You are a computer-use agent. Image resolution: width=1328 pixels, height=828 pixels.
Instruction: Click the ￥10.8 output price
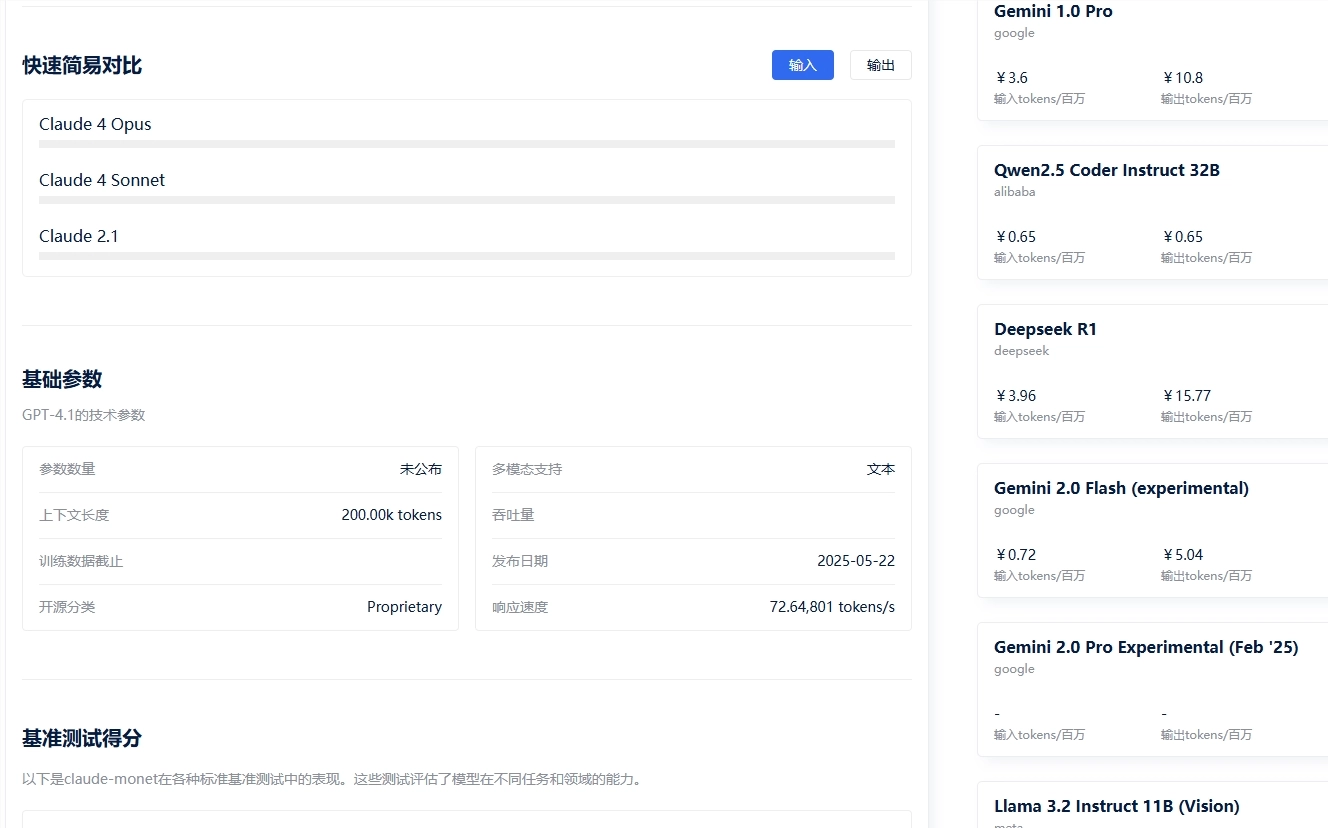click(x=1182, y=78)
